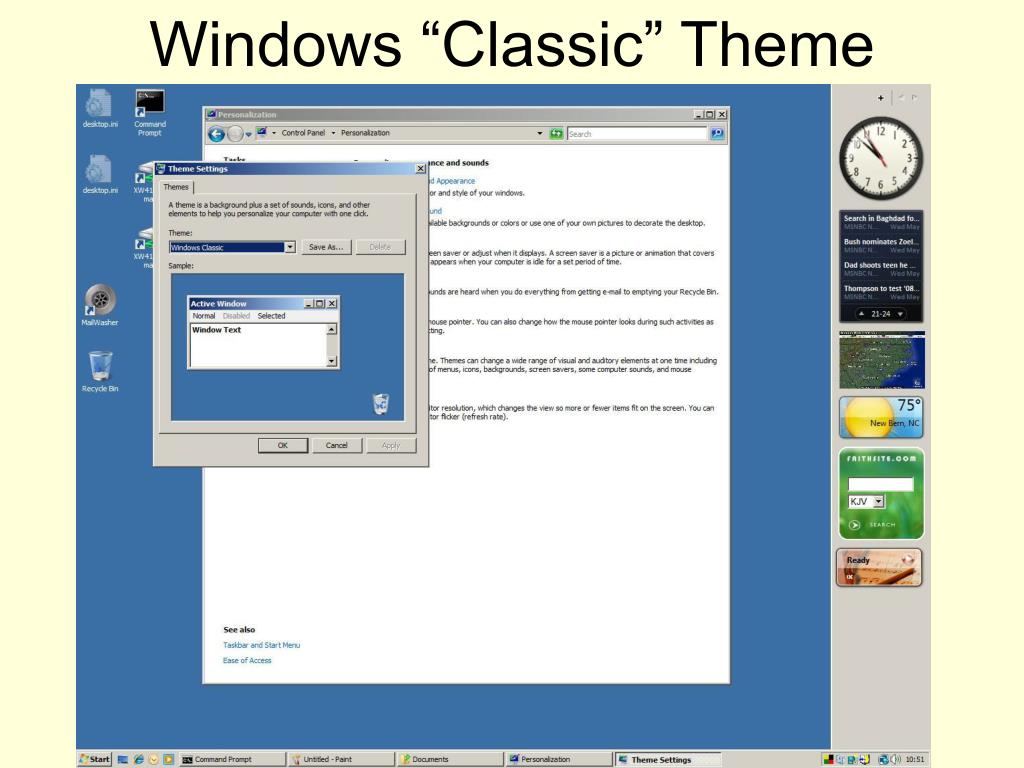This screenshot has height=768, width=1024.
Task: Click Control Panel in the address breadcrumb
Action: 303,133
